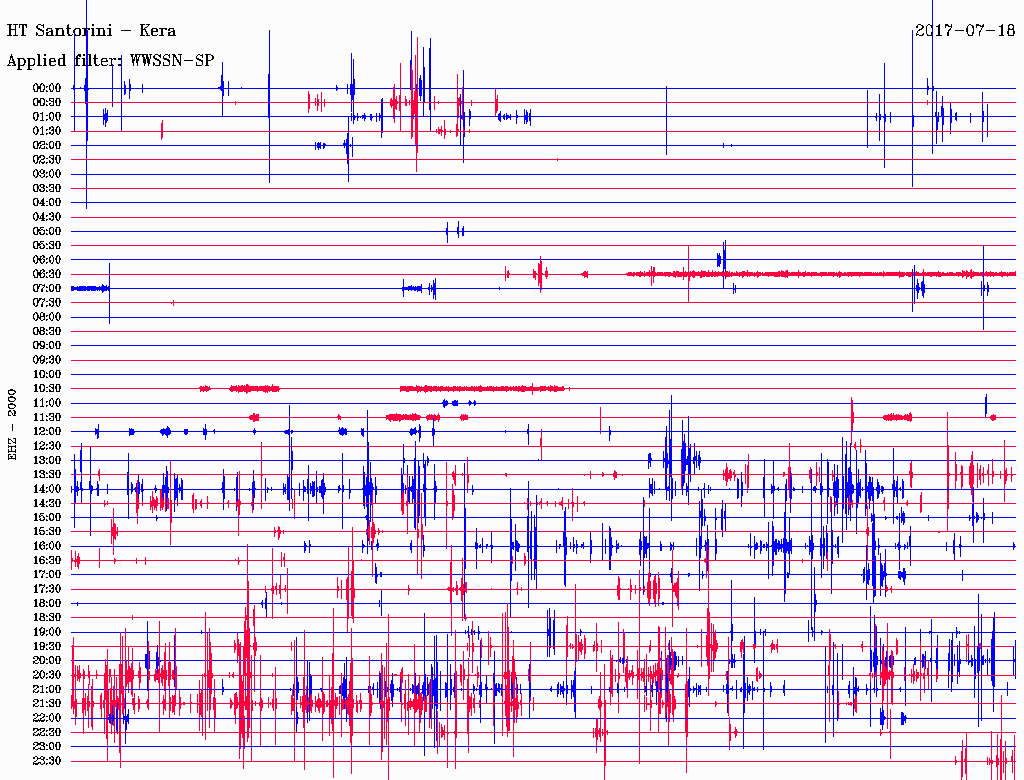This screenshot has height=780, width=1024.
Task: Select the 09:30 time label
Action: (47, 360)
